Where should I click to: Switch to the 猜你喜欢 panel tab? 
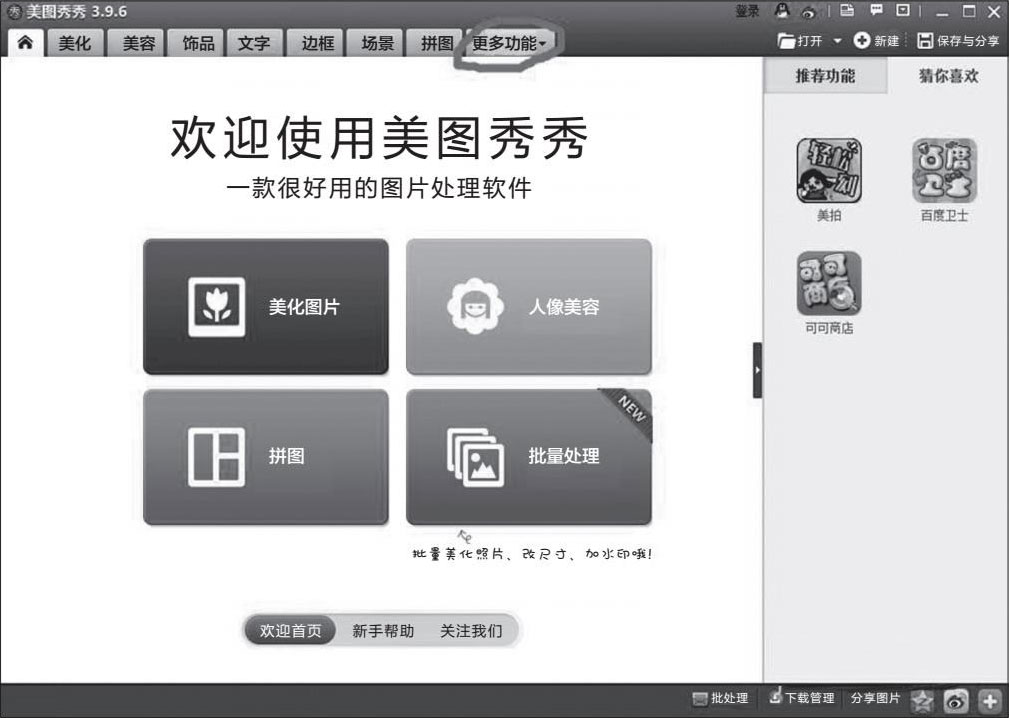coord(949,76)
